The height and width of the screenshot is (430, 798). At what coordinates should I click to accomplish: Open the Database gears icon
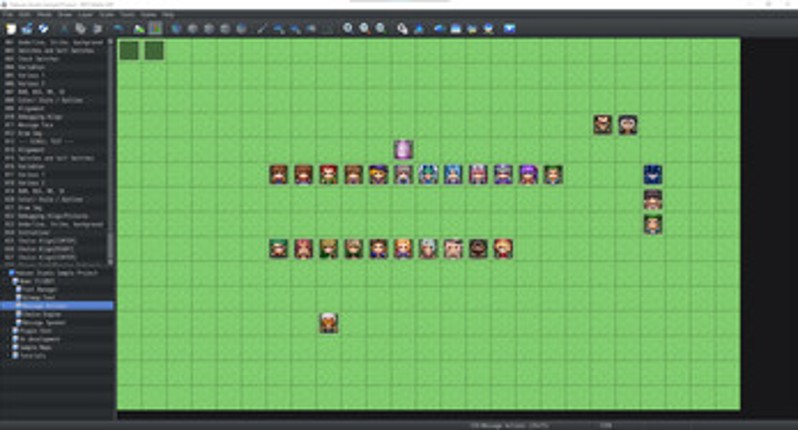pos(402,28)
